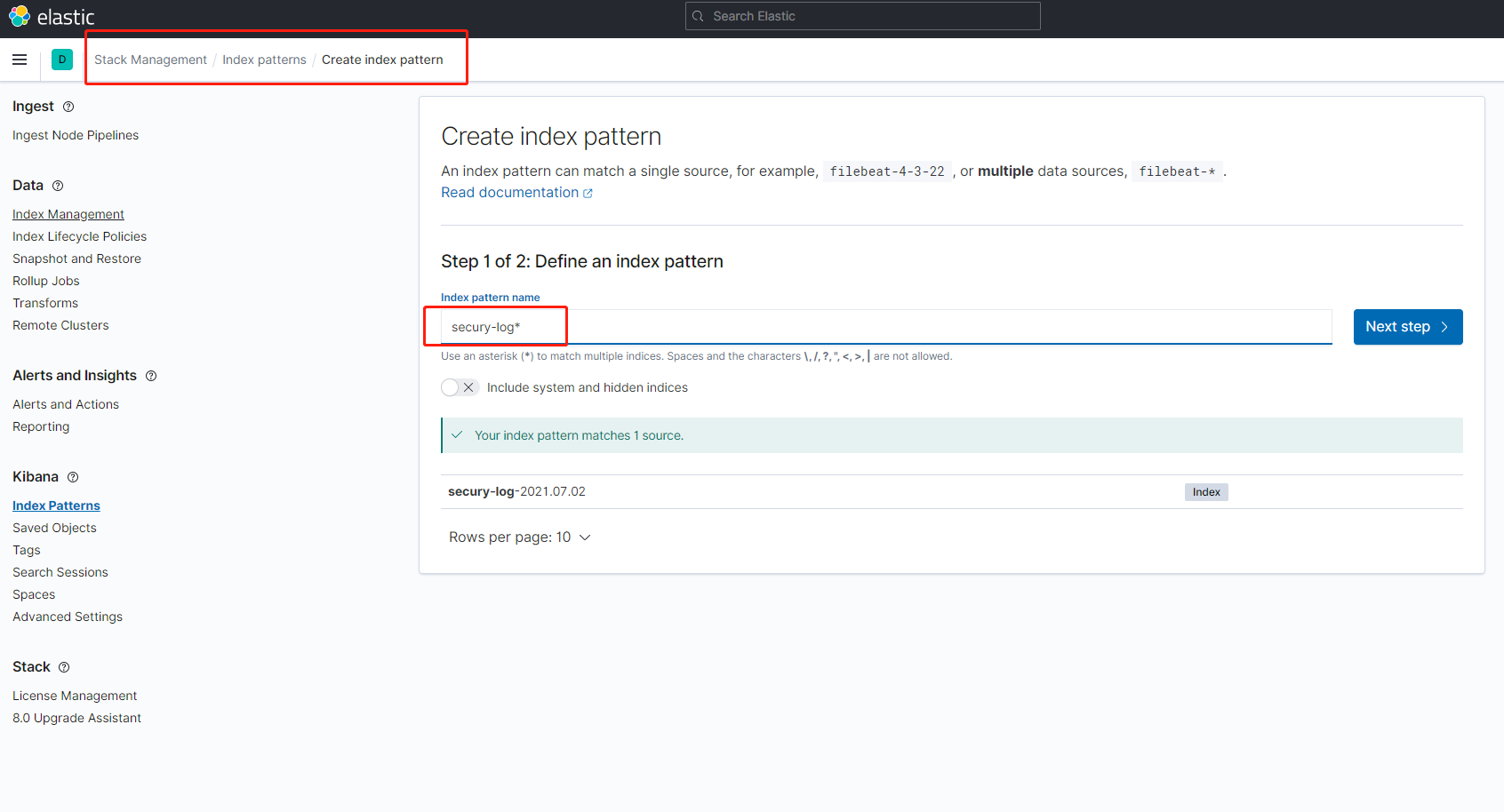Click the Step 1 of 2 heading
This screenshot has width=1504, height=812.
click(582, 261)
